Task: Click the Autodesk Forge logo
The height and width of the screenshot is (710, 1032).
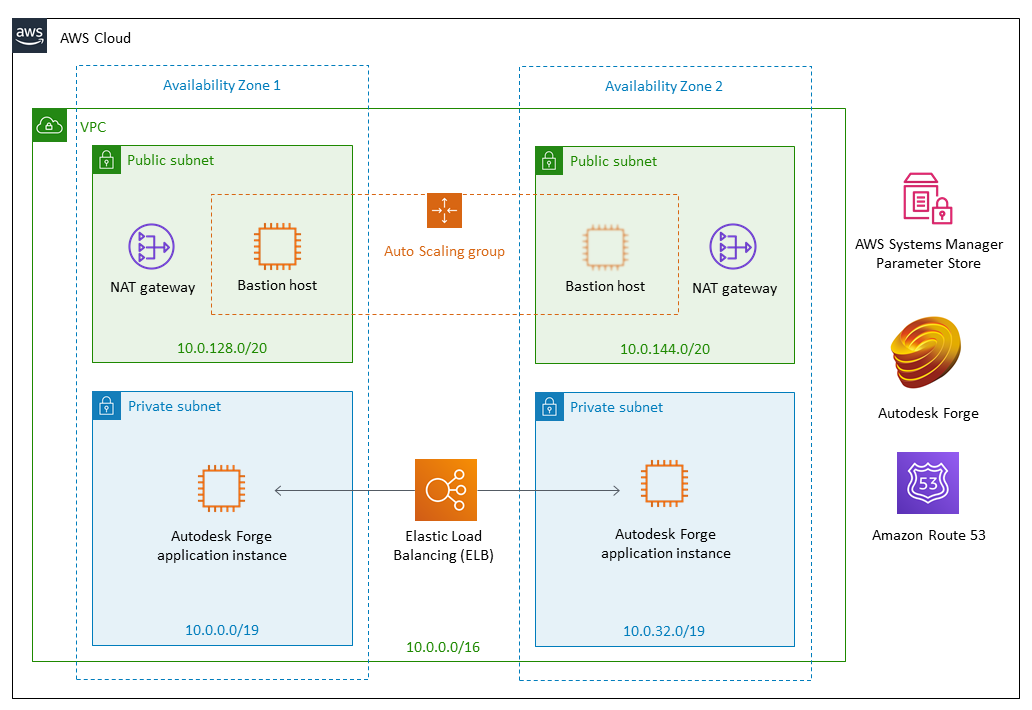Action: [x=926, y=352]
